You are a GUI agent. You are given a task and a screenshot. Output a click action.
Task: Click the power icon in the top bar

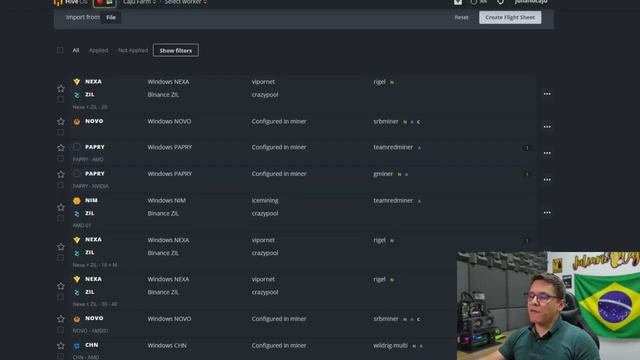pos(500,2)
